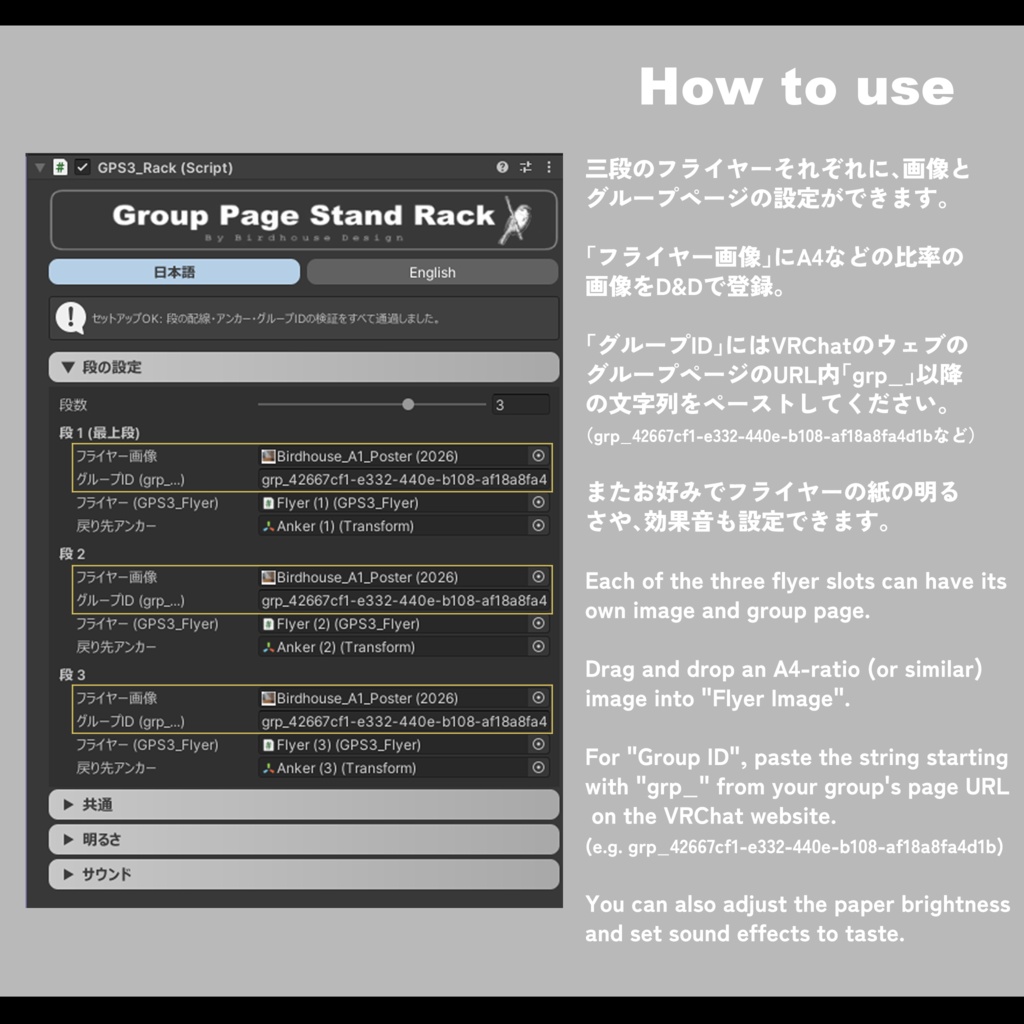Open object picker for Flyer (2) field
1024x1024 pixels.
[538, 624]
